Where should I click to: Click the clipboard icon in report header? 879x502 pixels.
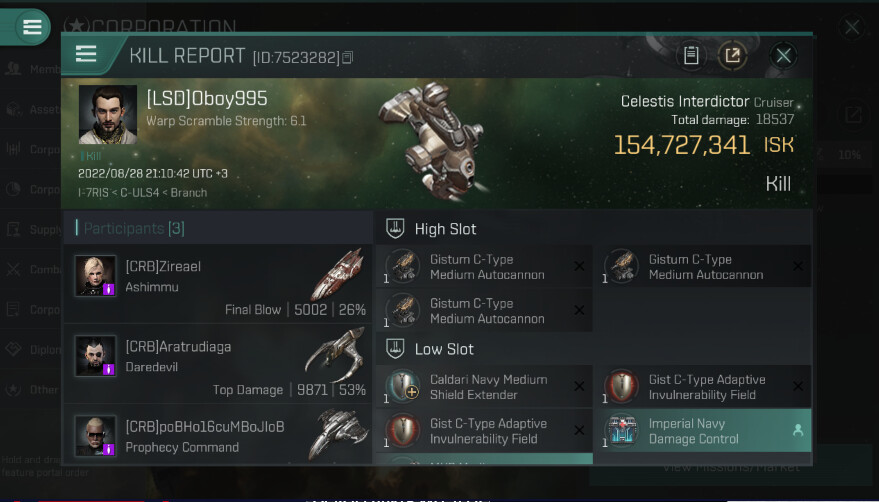point(691,56)
